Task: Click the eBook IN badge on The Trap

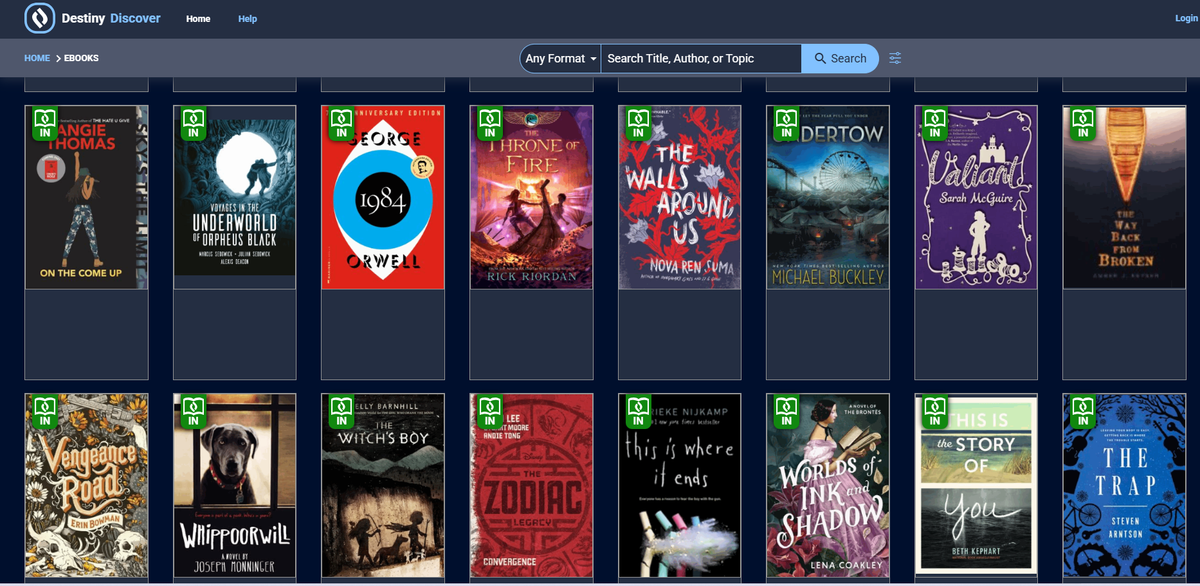Action: (1083, 411)
